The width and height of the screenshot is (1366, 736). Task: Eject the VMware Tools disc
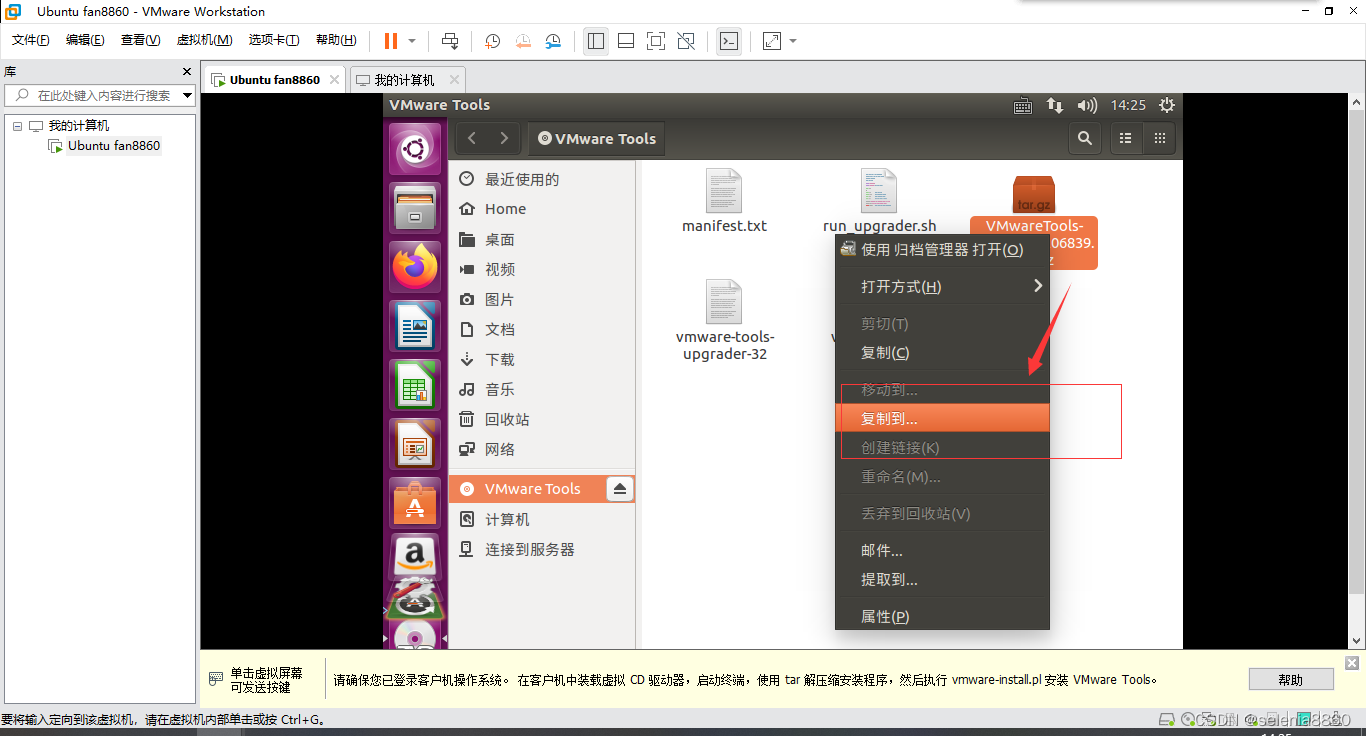pos(620,489)
